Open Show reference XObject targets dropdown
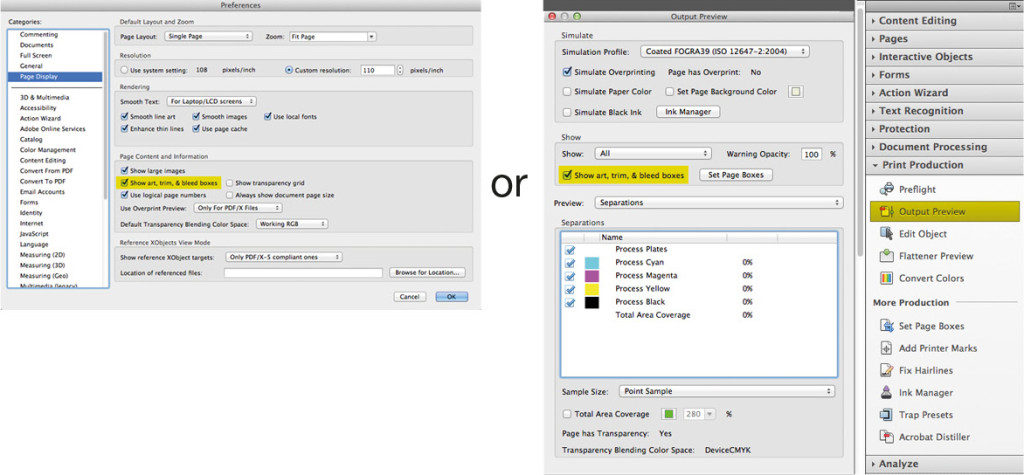Screen dimensions: 1024x475 [x=283, y=257]
